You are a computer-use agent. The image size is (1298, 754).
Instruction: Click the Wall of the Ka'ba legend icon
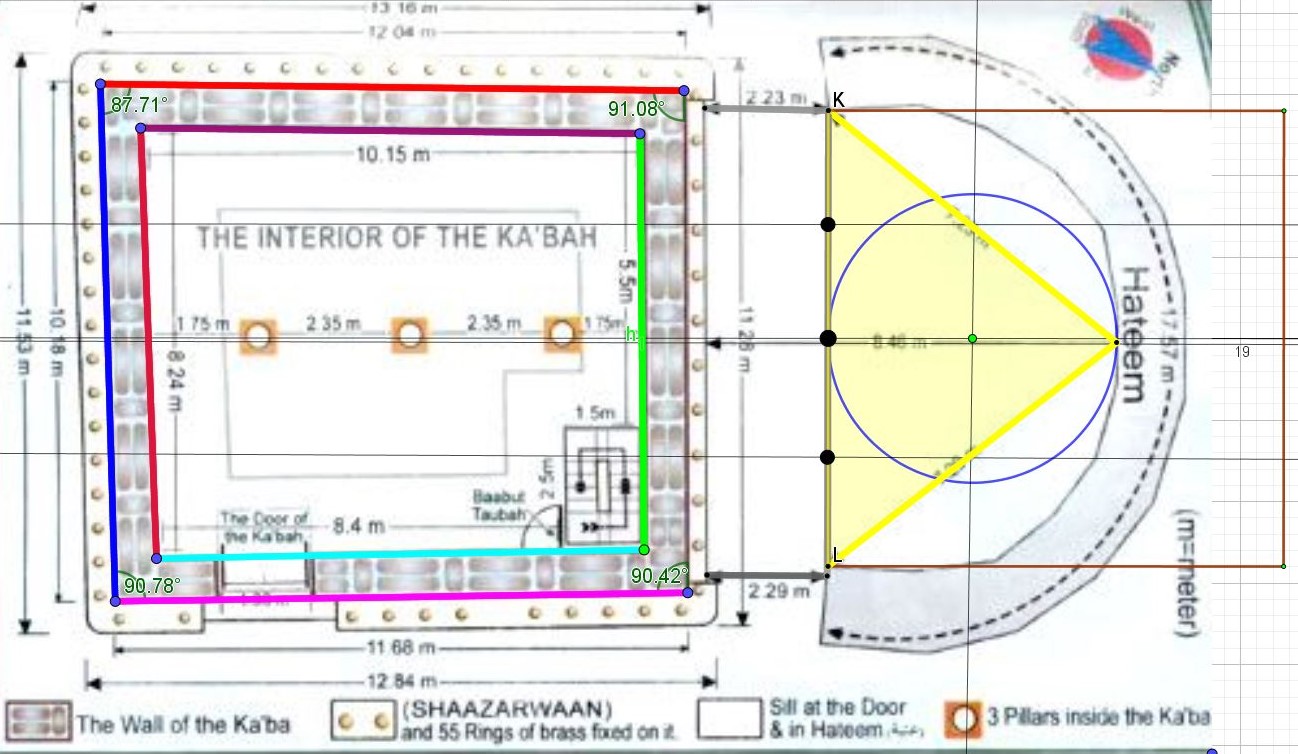(x=39, y=719)
